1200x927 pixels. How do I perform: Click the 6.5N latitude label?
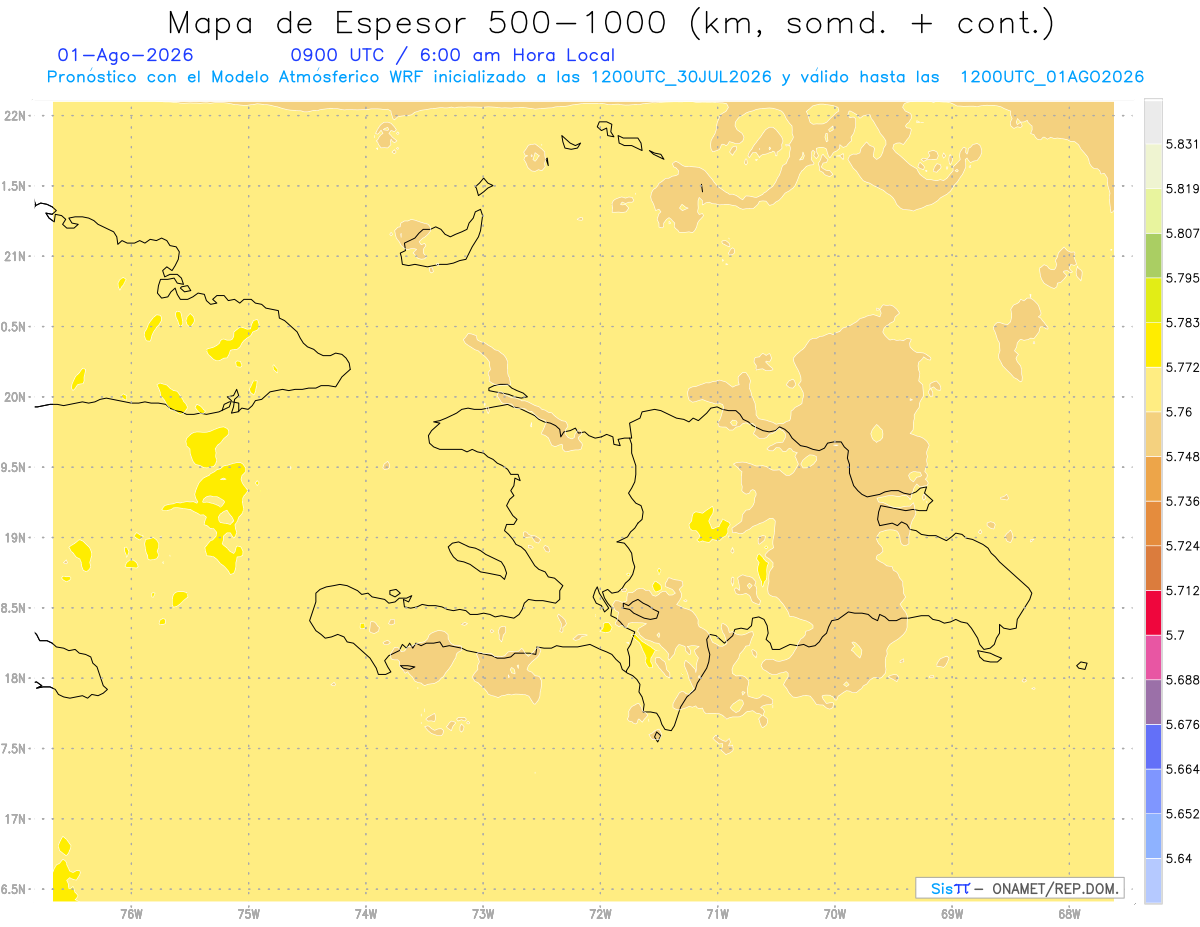pos(15,890)
